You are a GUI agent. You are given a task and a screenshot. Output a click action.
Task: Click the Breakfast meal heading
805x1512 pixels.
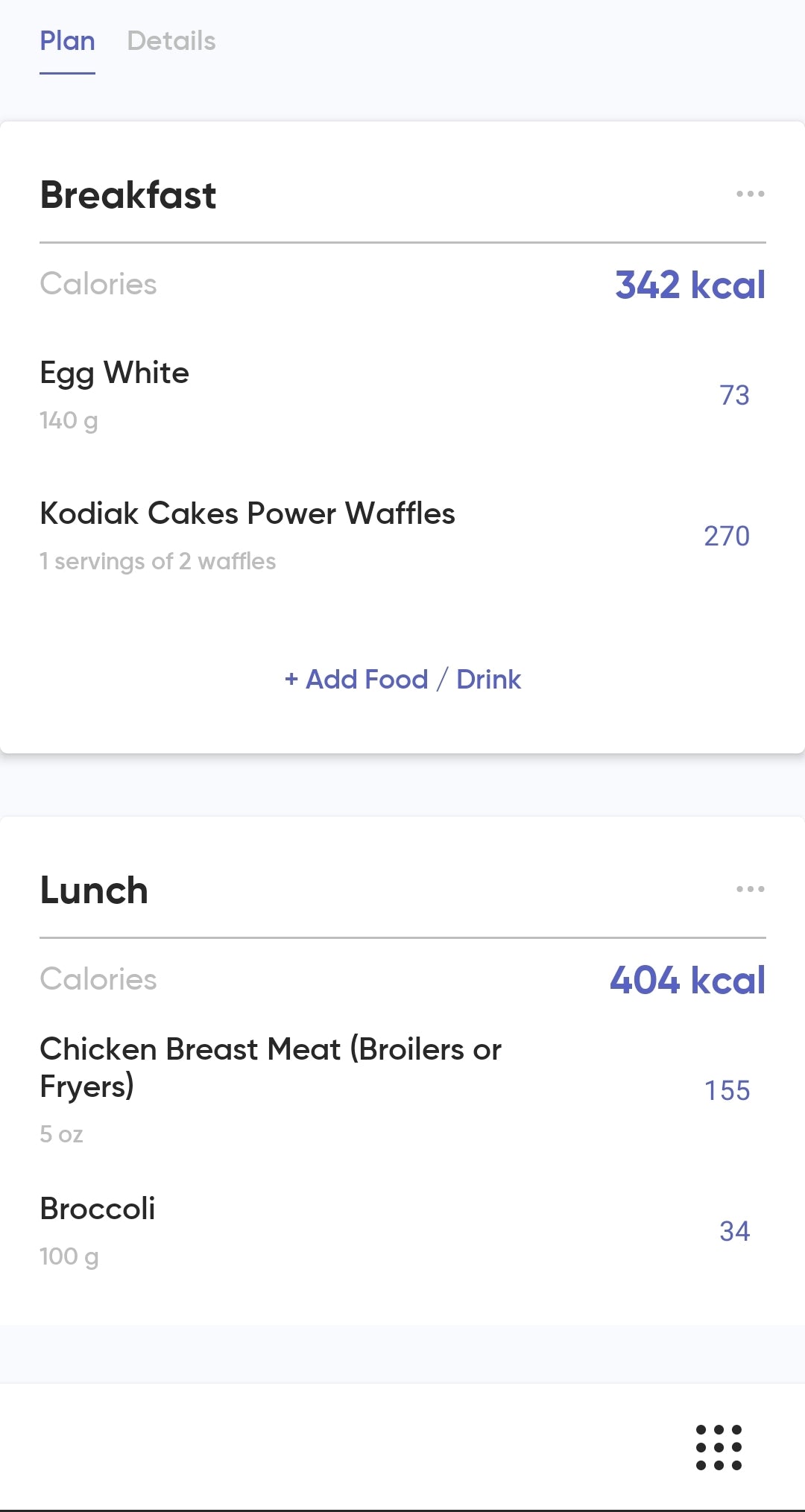(x=128, y=195)
